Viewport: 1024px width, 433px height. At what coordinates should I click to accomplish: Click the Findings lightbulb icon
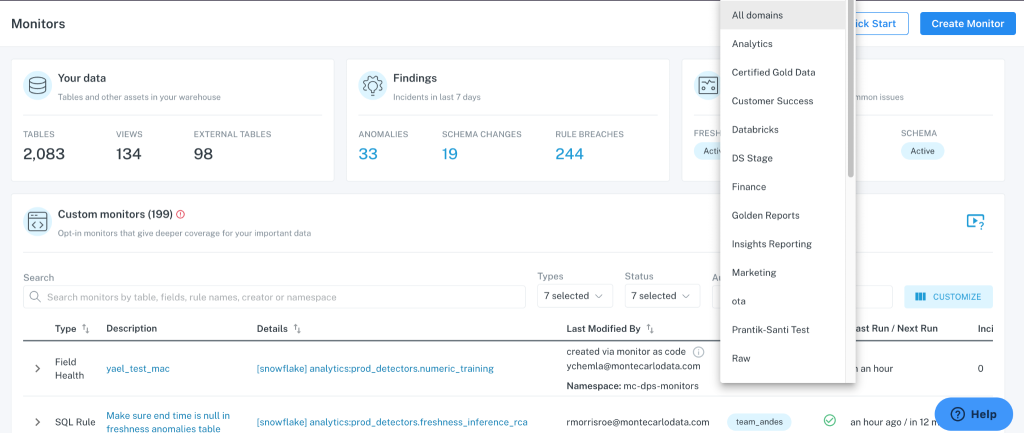coord(372,86)
